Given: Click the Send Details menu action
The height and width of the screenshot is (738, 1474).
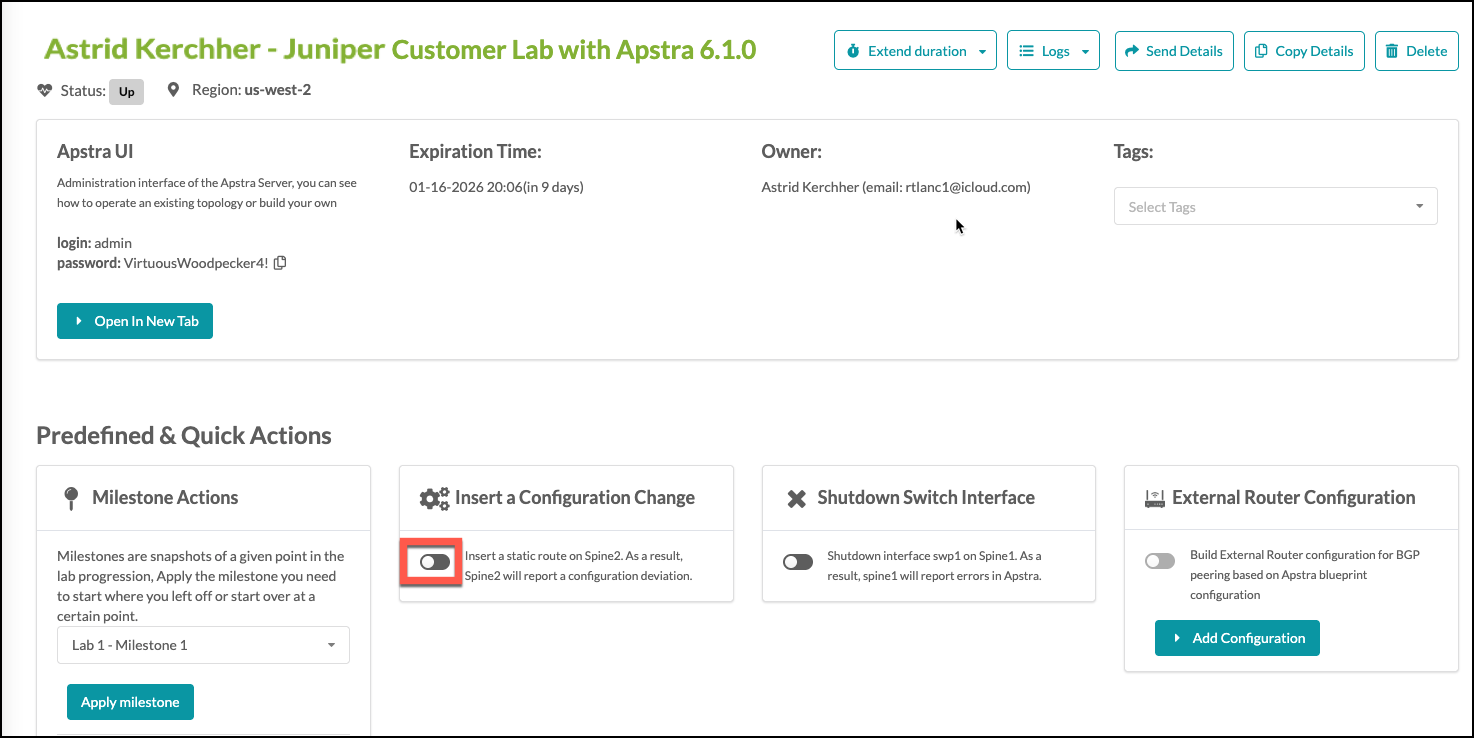Looking at the screenshot, I should pyautogui.click(x=1174, y=50).
